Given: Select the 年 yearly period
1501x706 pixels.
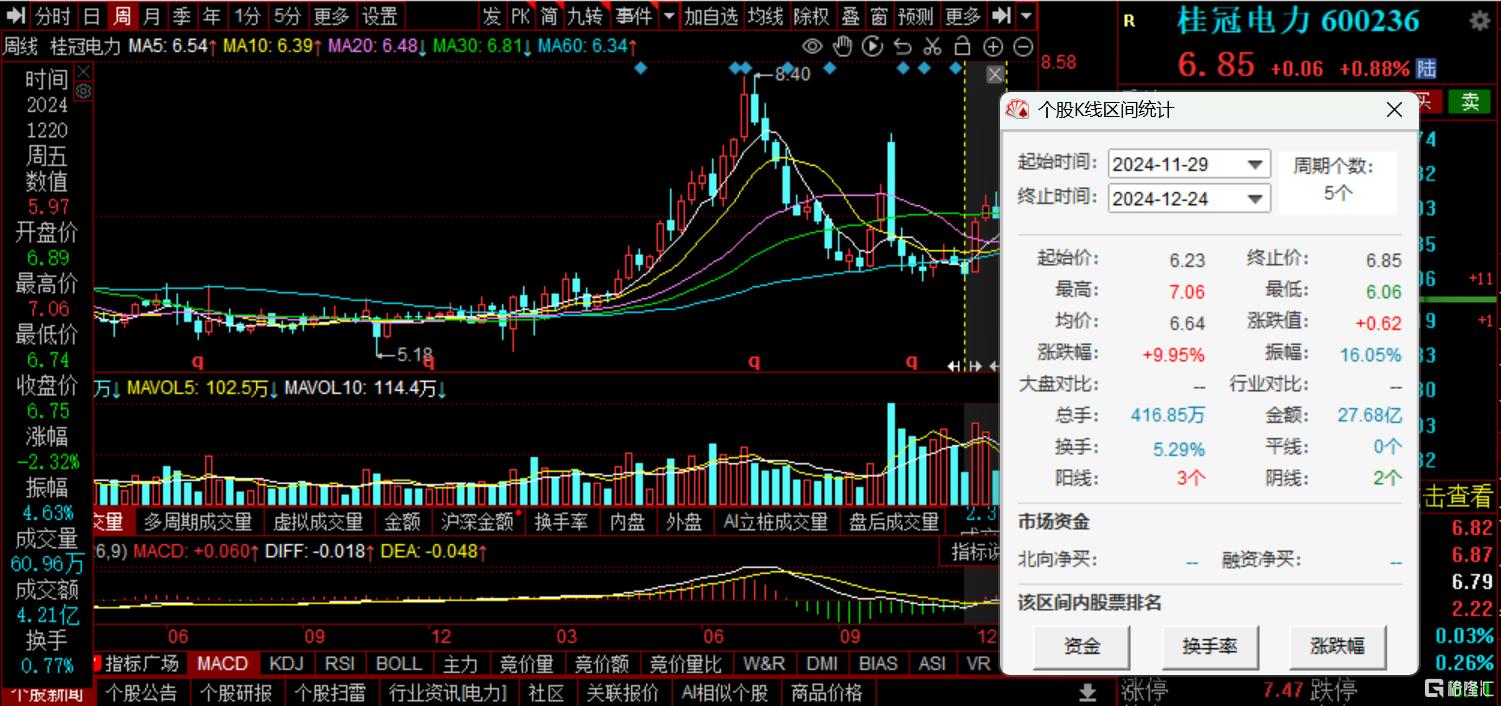Looking at the screenshot, I should point(211,16).
